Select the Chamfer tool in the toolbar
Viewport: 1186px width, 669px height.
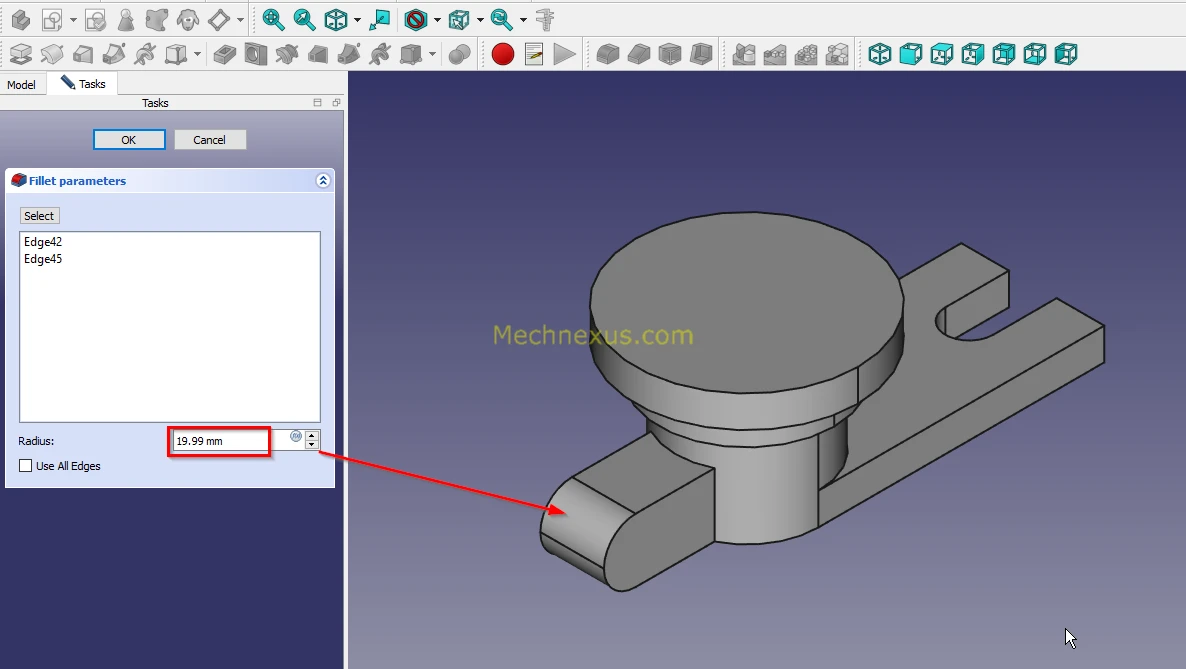639,54
